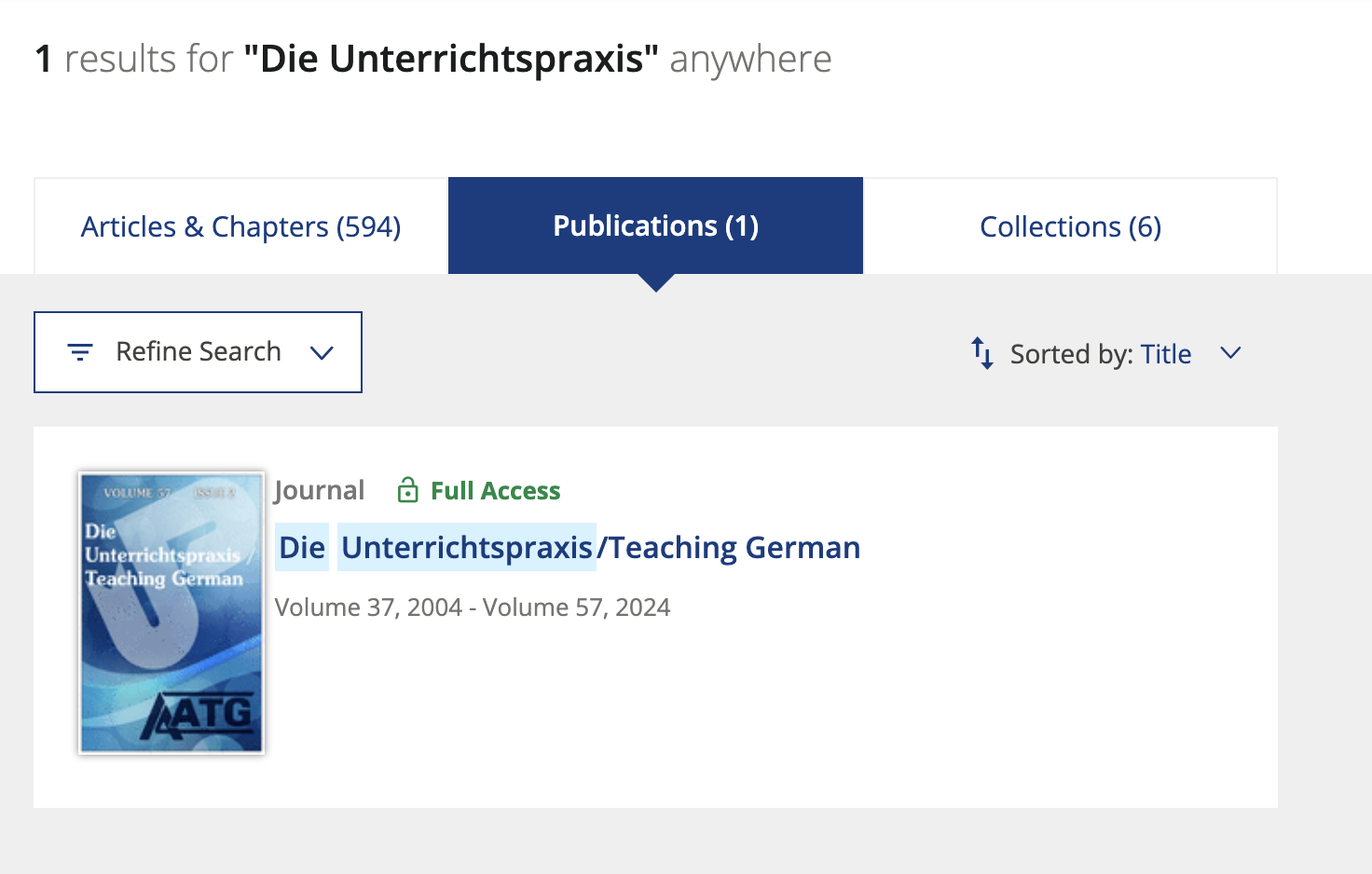The width and height of the screenshot is (1372, 874).
Task: Open Die Unterrichtspraxis/Teaching German journal link
Action: (569, 547)
